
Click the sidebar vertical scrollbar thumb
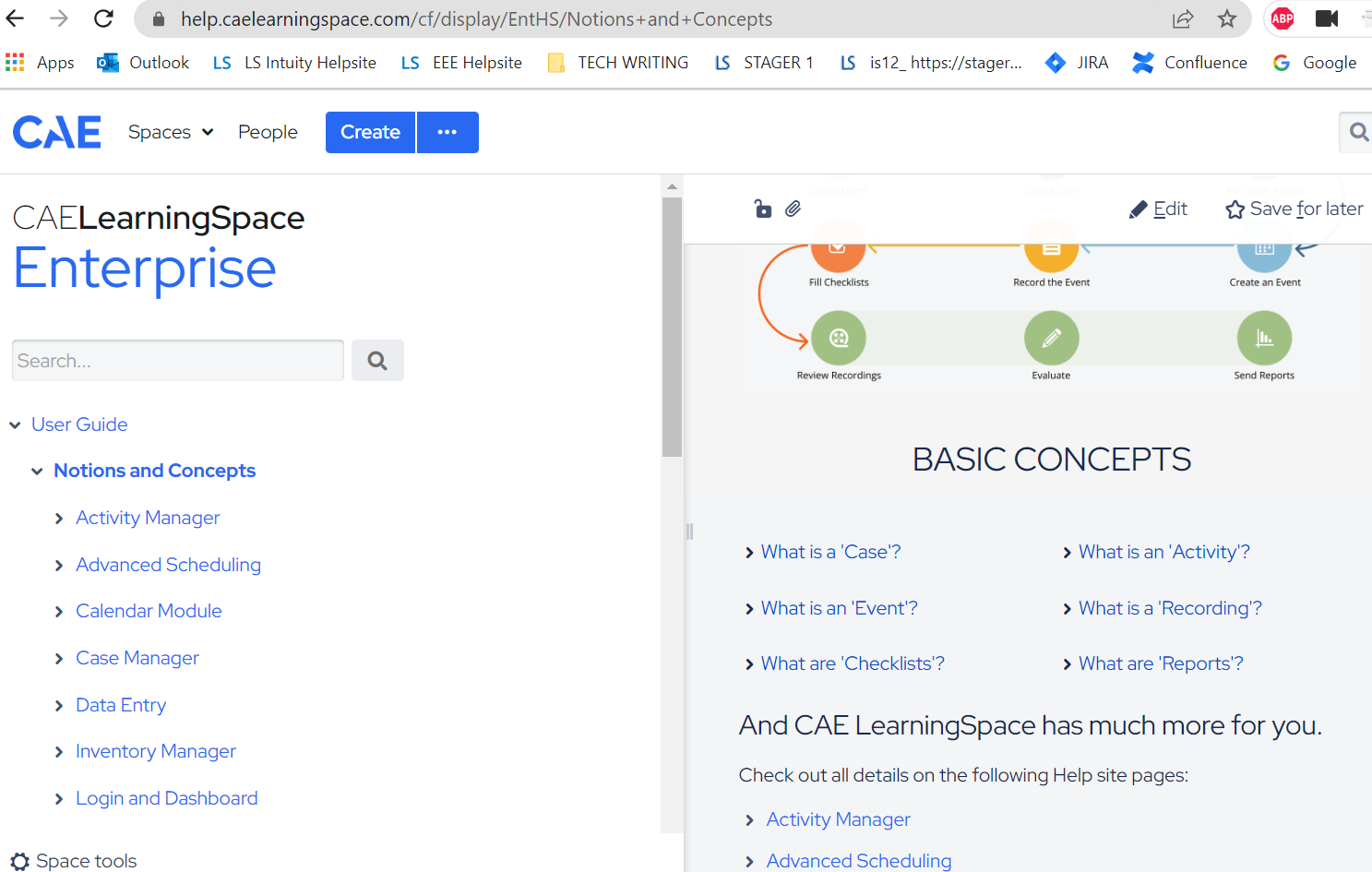click(x=672, y=327)
